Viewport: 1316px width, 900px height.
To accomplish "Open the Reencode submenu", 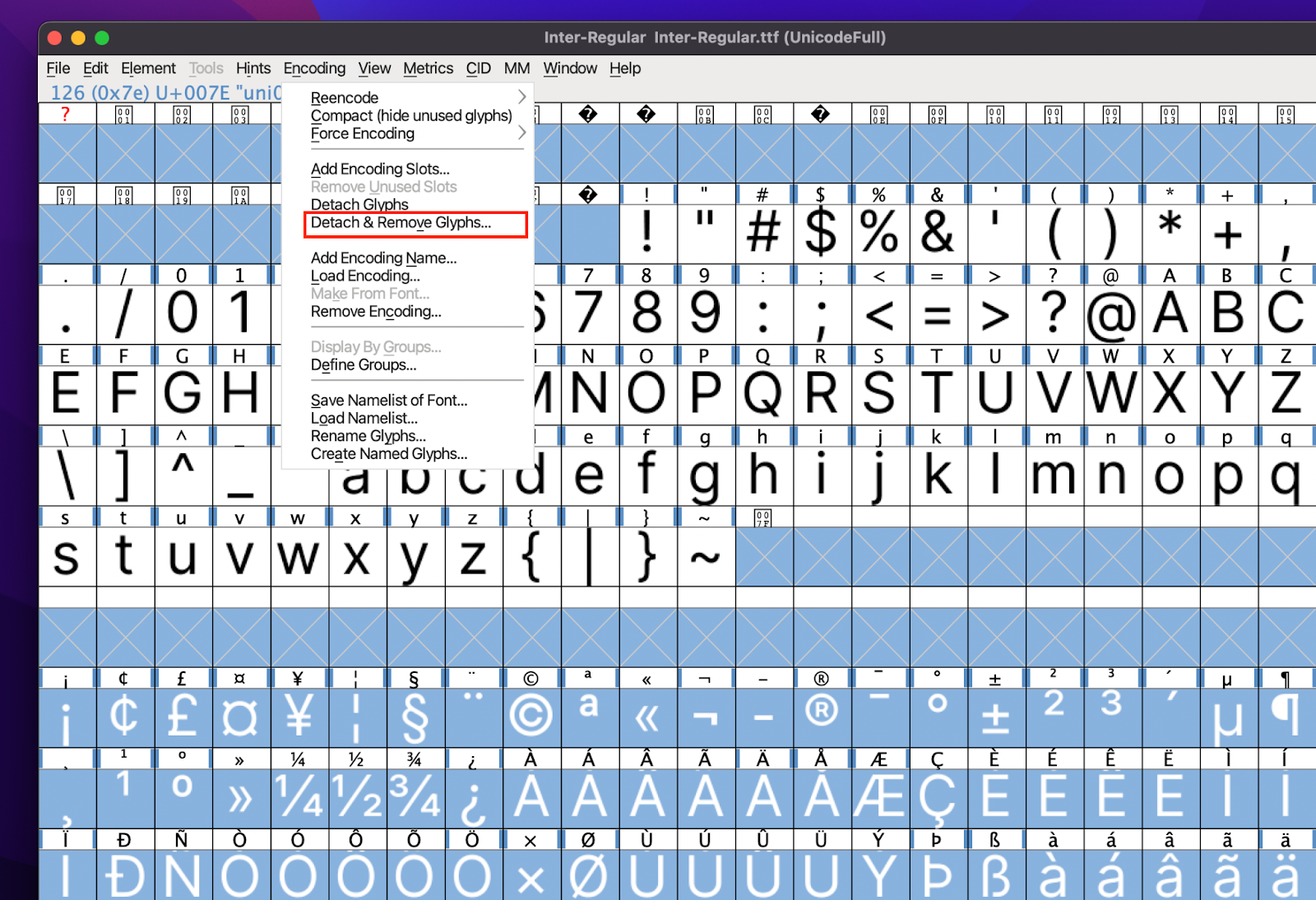I will click(x=344, y=97).
